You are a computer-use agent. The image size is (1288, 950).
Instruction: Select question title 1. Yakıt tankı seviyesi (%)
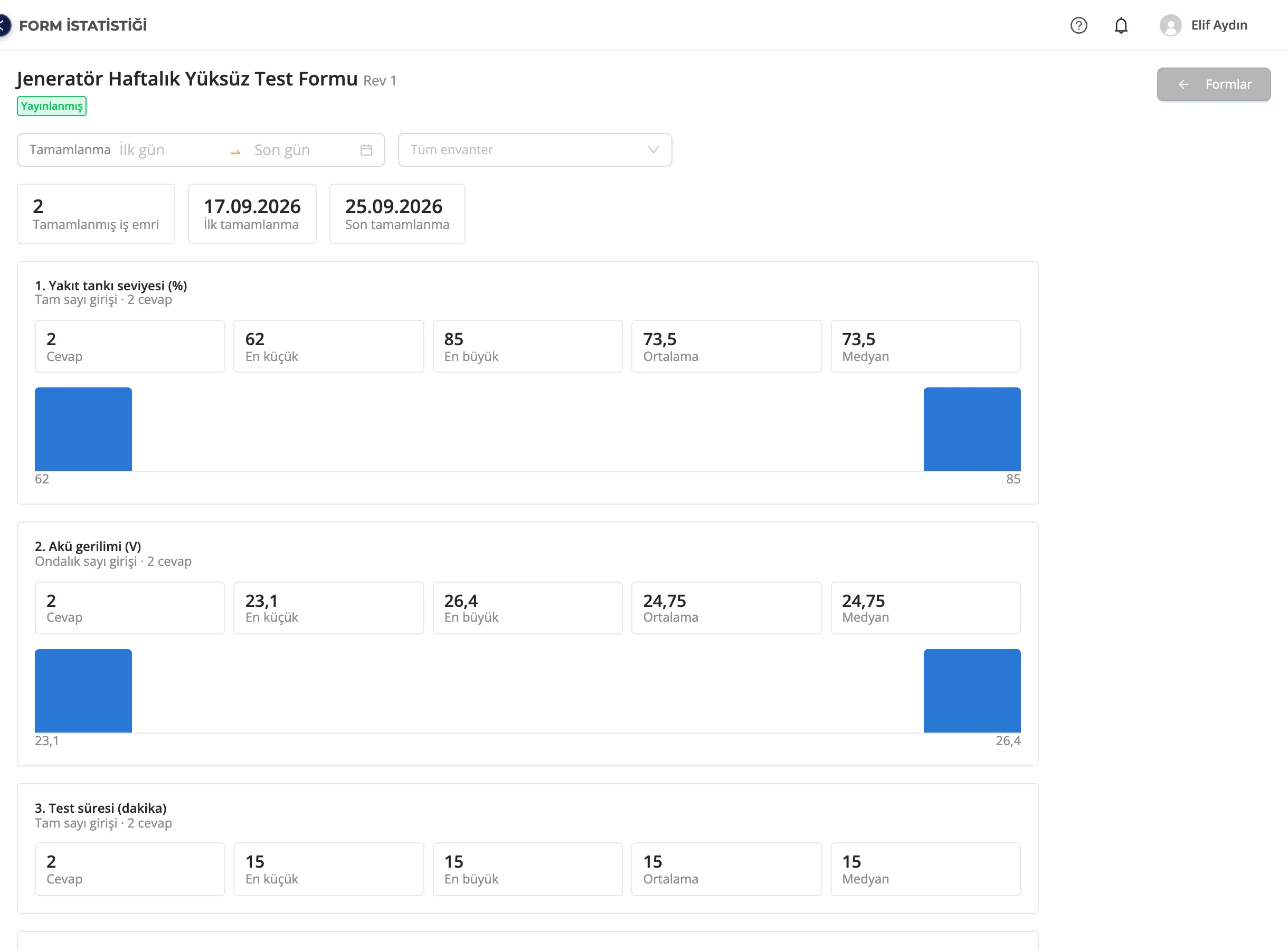[x=111, y=286]
